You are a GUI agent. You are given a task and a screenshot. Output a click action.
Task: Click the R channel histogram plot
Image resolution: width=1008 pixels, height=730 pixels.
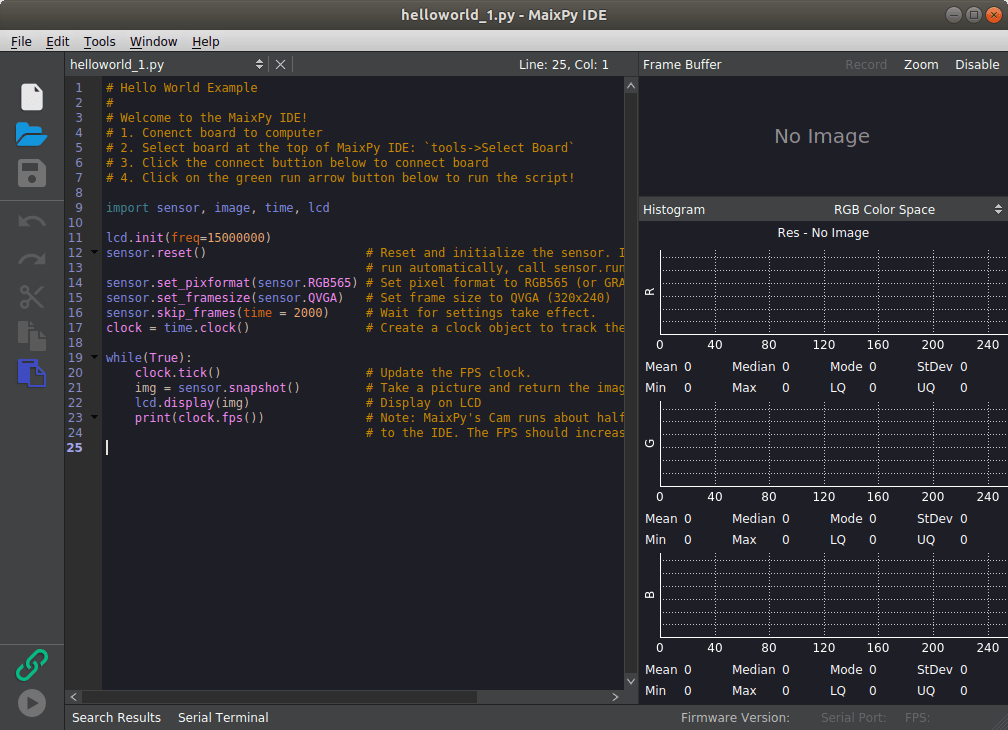click(x=834, y=292)
